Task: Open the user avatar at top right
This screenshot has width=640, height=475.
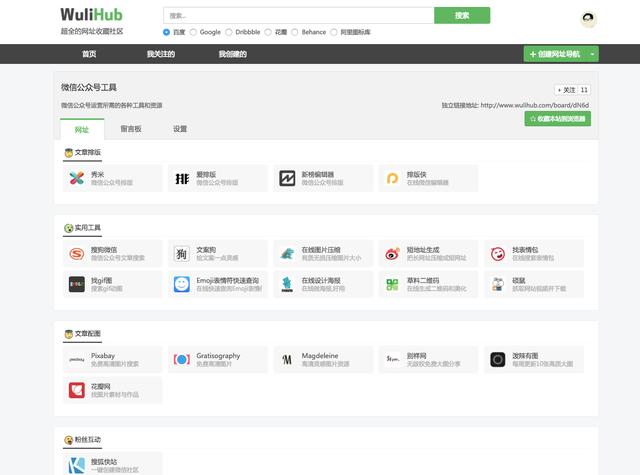Action: click(588, 20)
